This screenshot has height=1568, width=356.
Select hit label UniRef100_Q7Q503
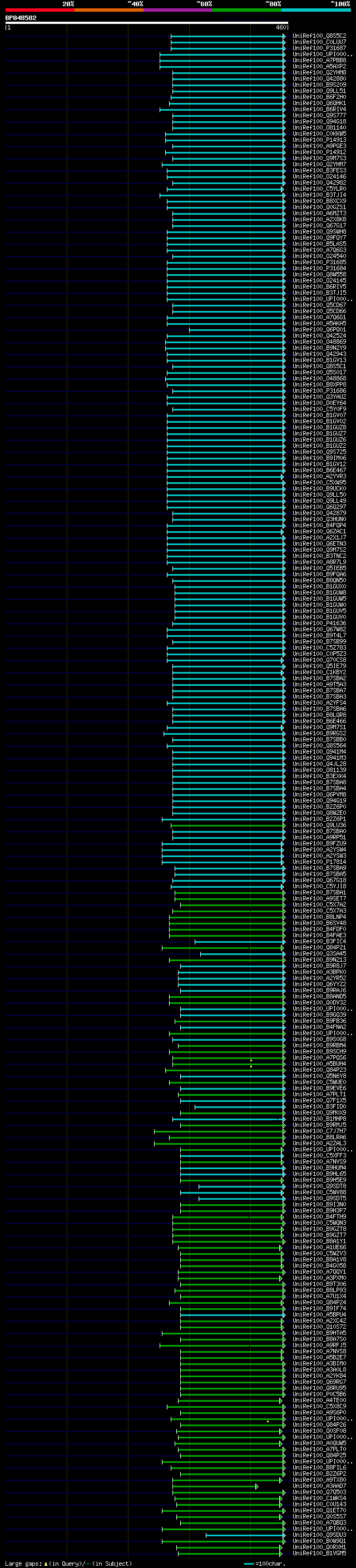[319, 1492]
